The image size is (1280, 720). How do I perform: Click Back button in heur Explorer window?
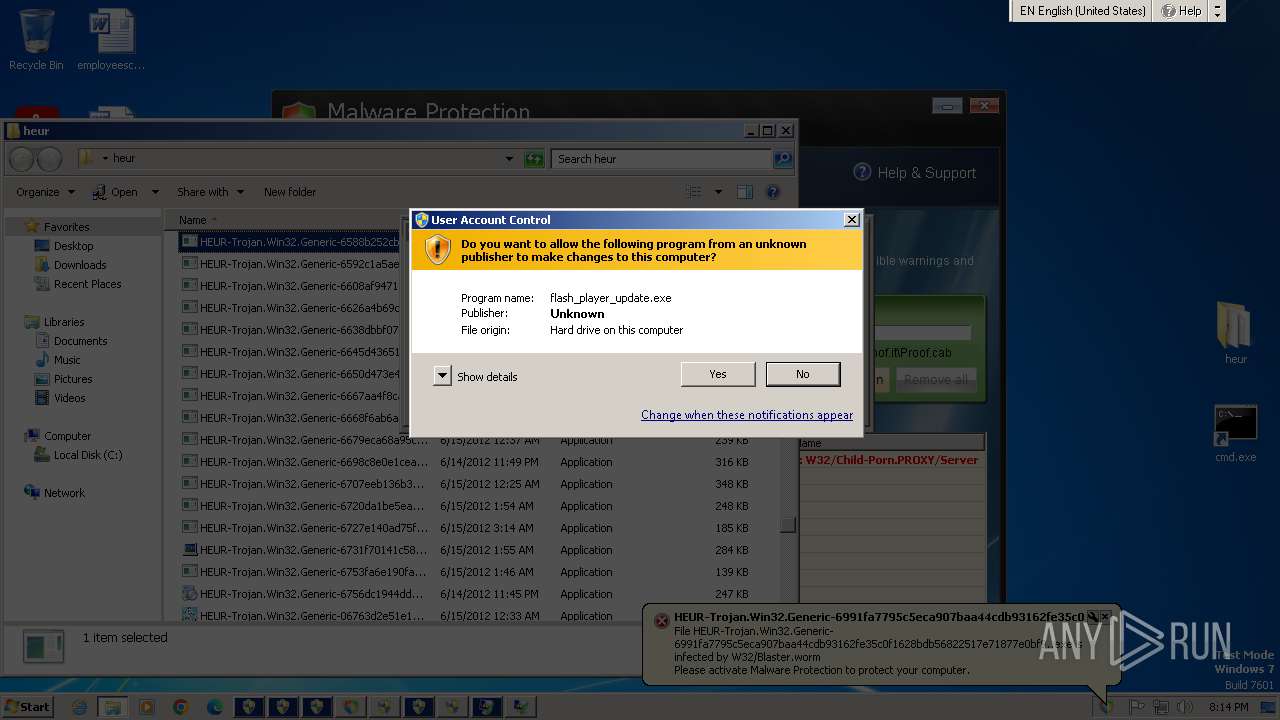(21, 159)
